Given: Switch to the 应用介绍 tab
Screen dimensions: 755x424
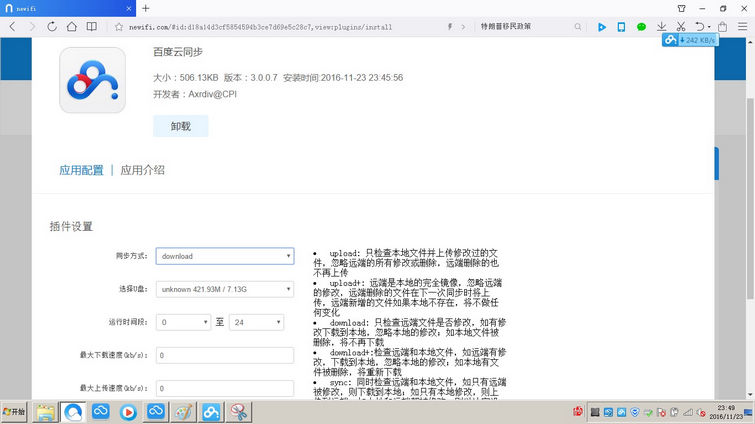Looking at the screenshot, I should point(143,170).
